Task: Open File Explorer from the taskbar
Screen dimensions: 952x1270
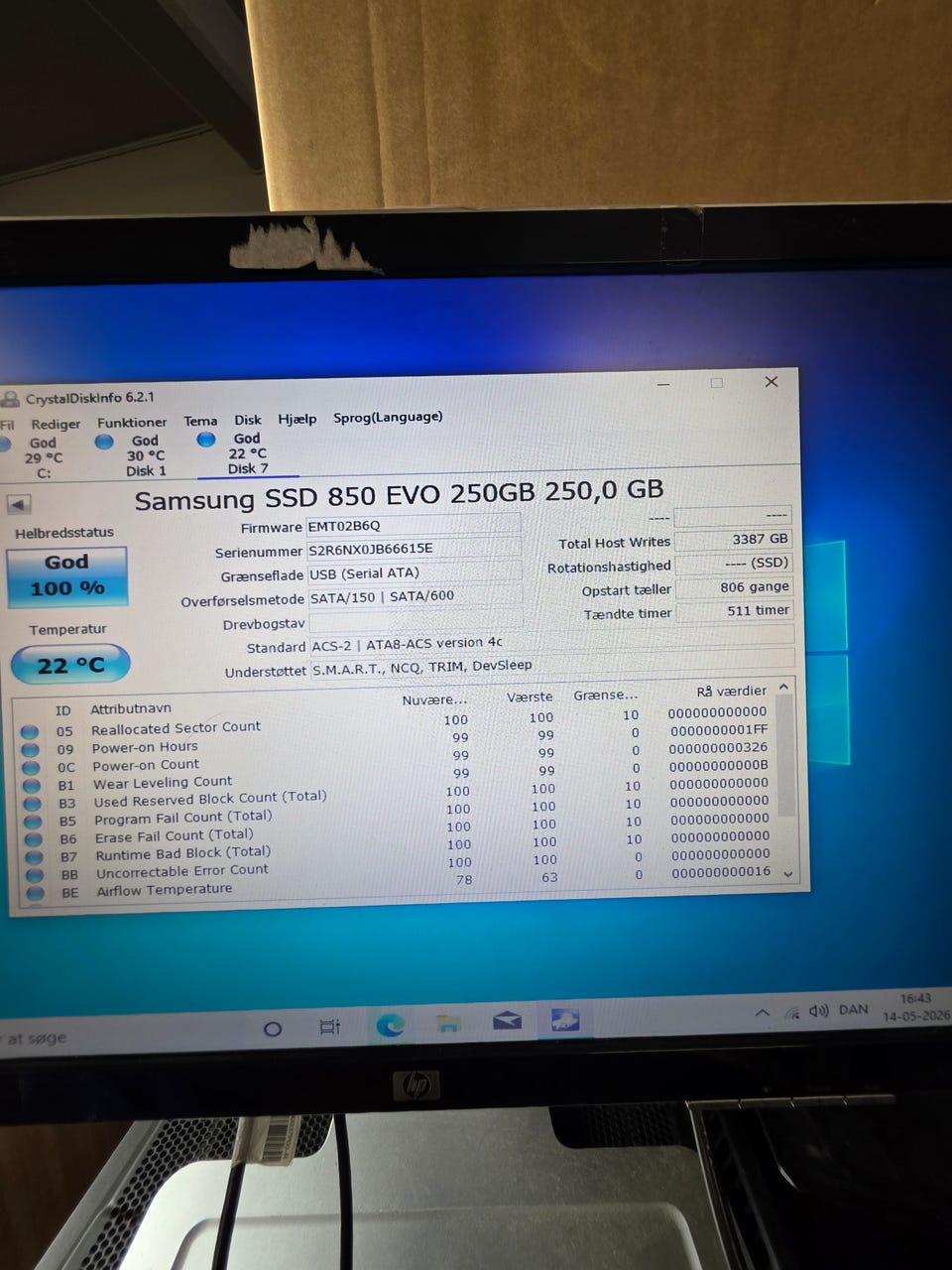Action: click(x=449, y=1023)
